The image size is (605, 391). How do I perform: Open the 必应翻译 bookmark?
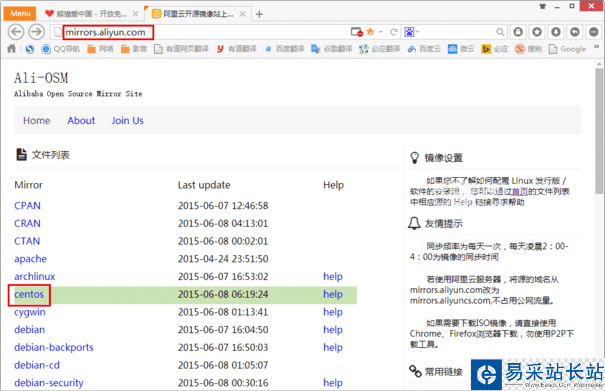click(x=380, y=49)
